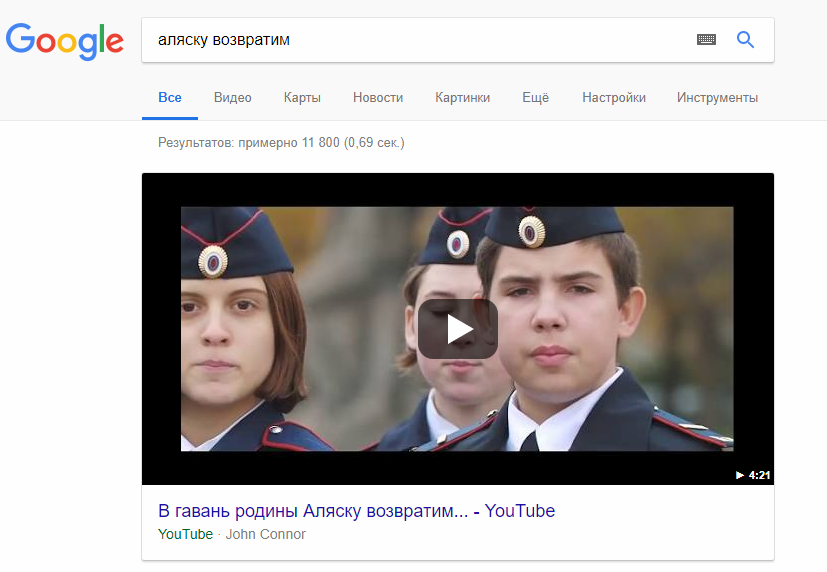Go to the Новости tab
Viewport: 827px width, 572px height.
(x=378, y=98)
